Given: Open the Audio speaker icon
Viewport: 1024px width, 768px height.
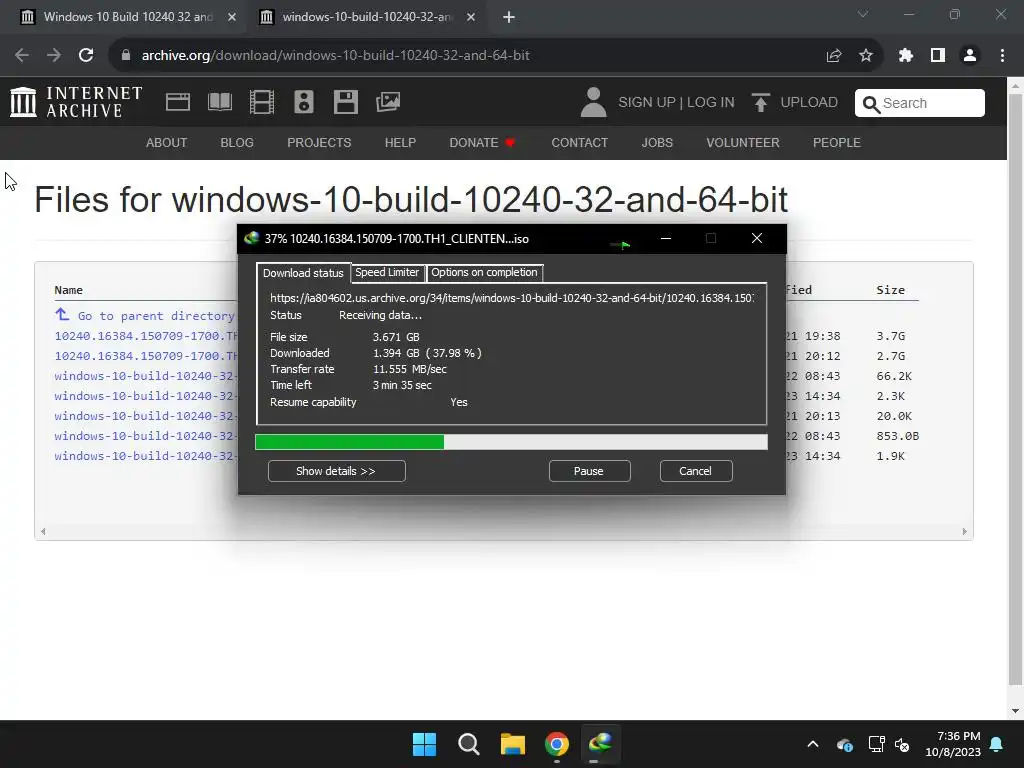Looking at the screenshot, I should pos(304,102).
